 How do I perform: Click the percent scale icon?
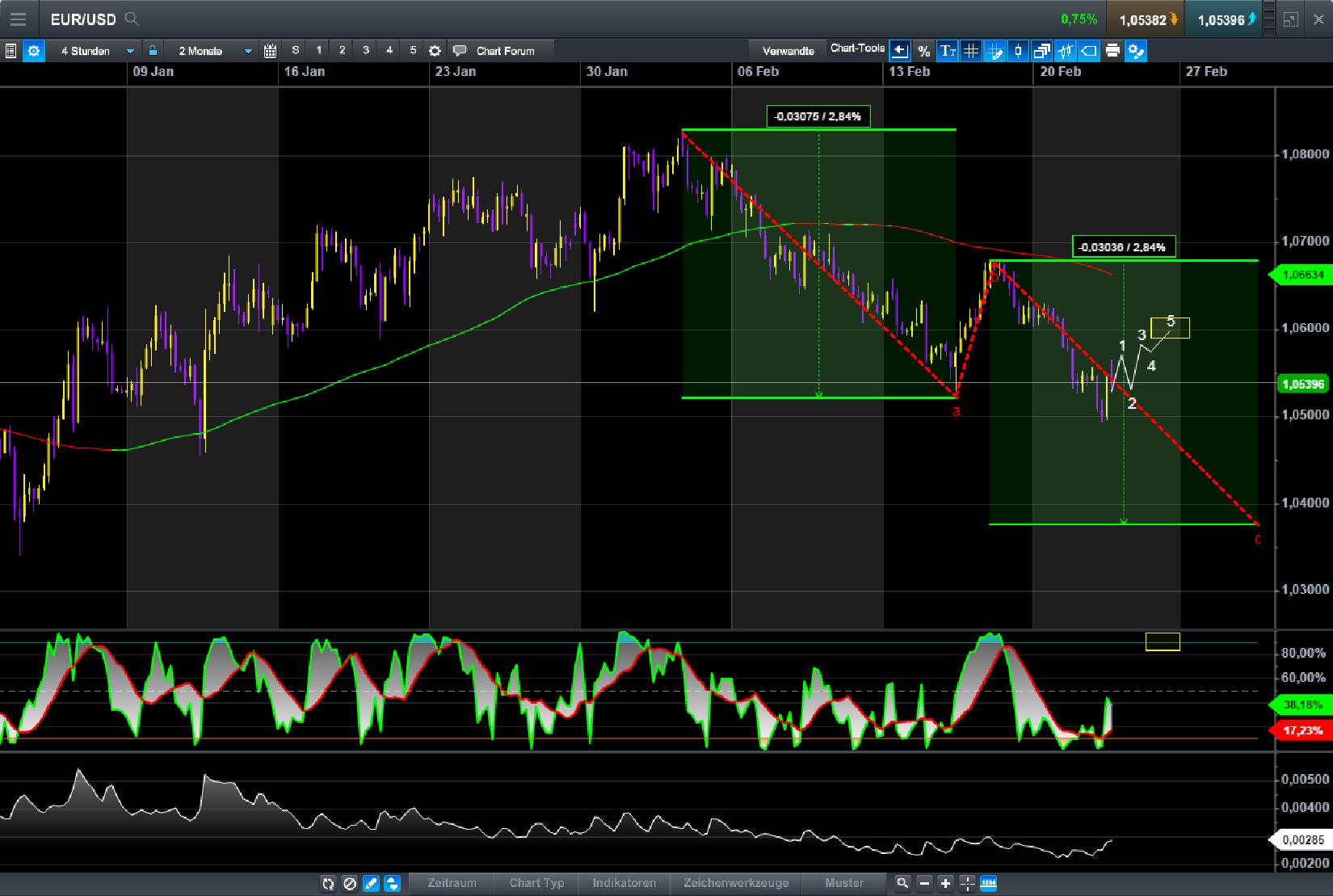point(923,51)
